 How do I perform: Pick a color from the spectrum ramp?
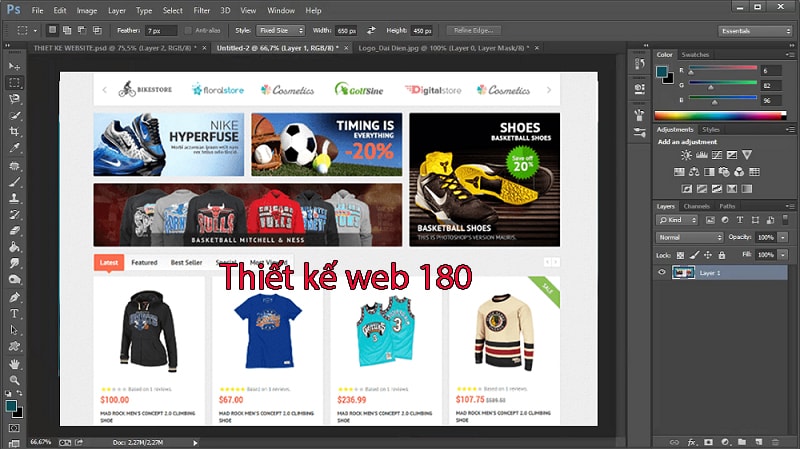coord(720,115)
